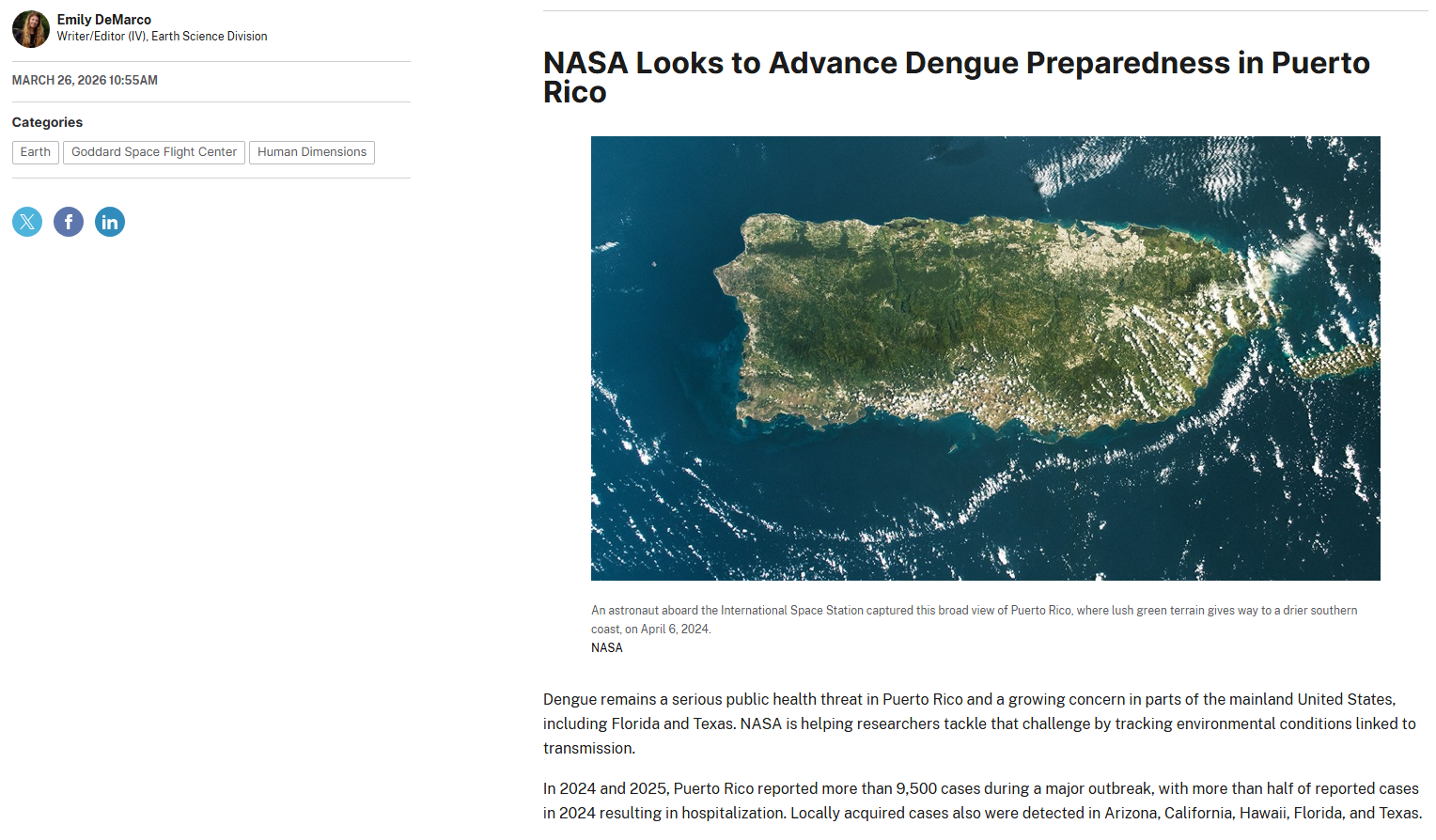Select the Human Dimensions category tag
The image size is (1436, 840).
[312, 152]
